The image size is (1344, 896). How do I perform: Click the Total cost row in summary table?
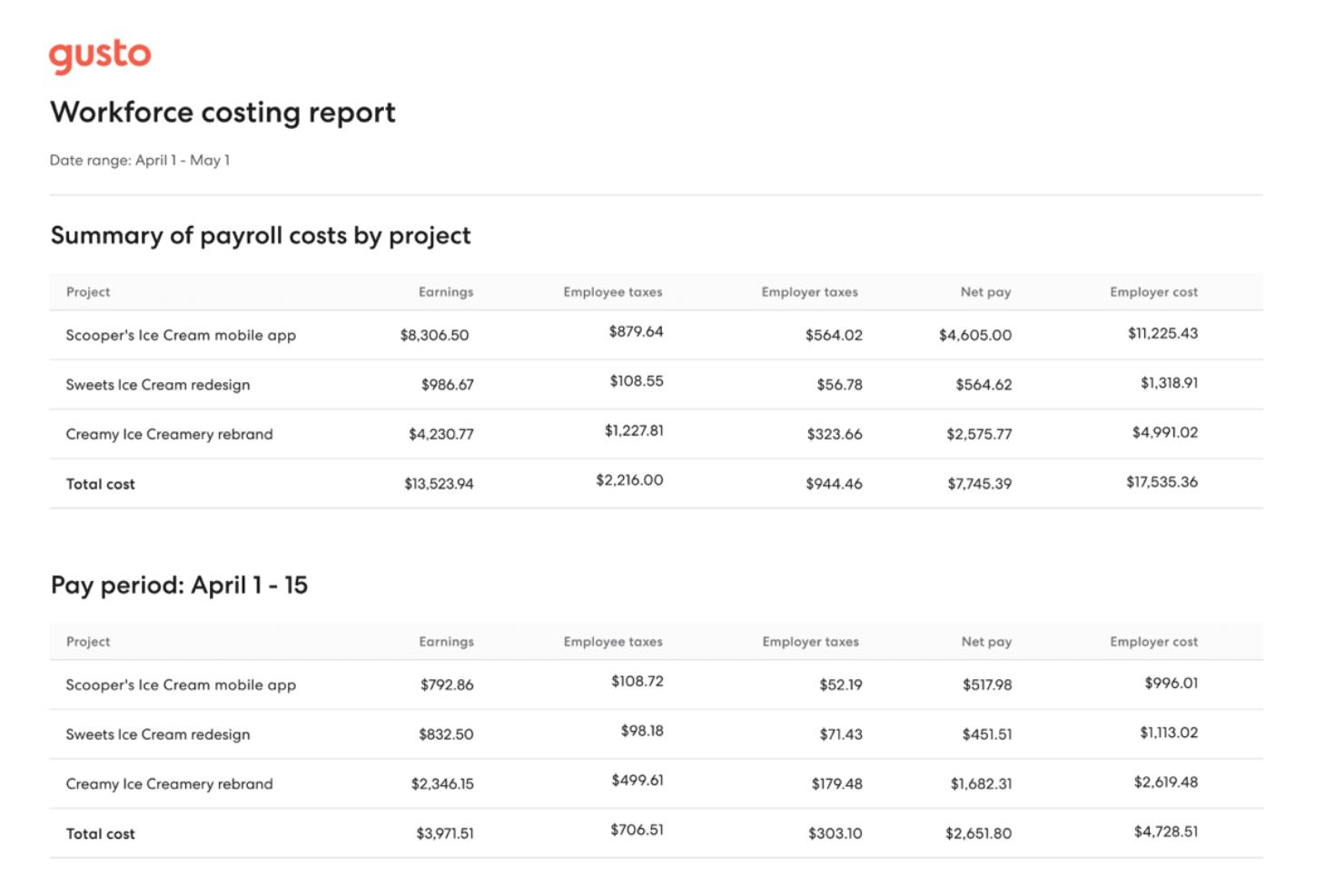click(x=100, y=483)
